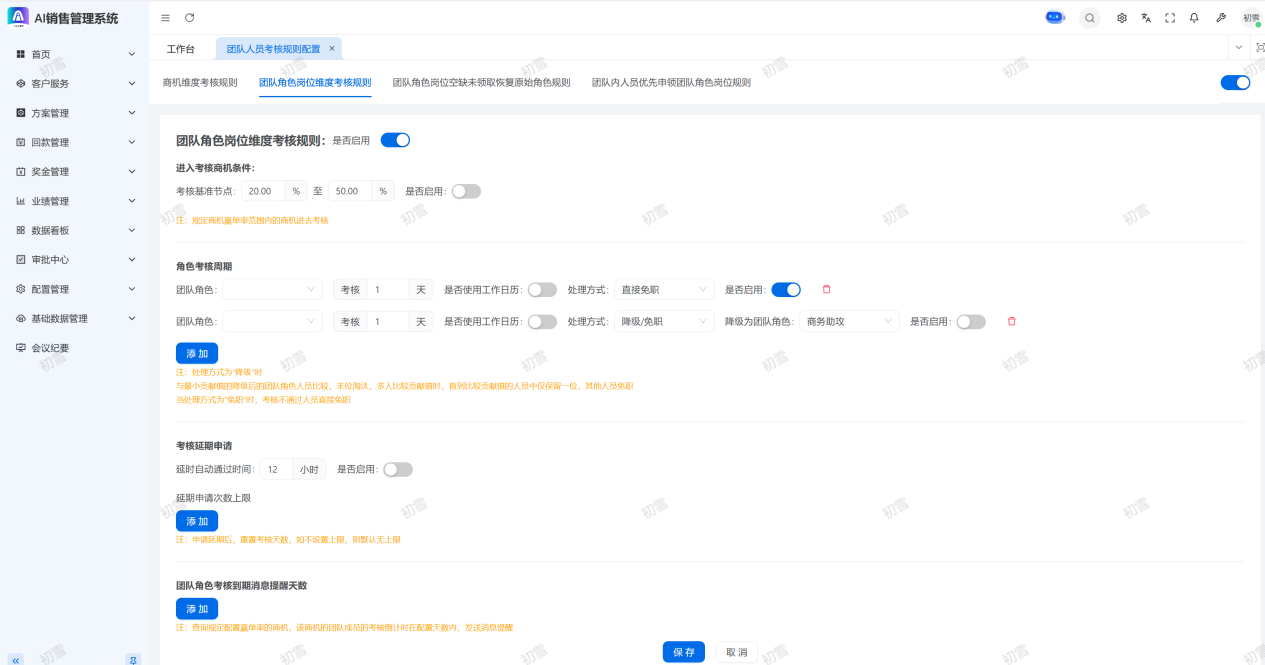Screen dimensions: 1265x665
Task: Open the language translation icon
Action: (x=1146, y=18)
